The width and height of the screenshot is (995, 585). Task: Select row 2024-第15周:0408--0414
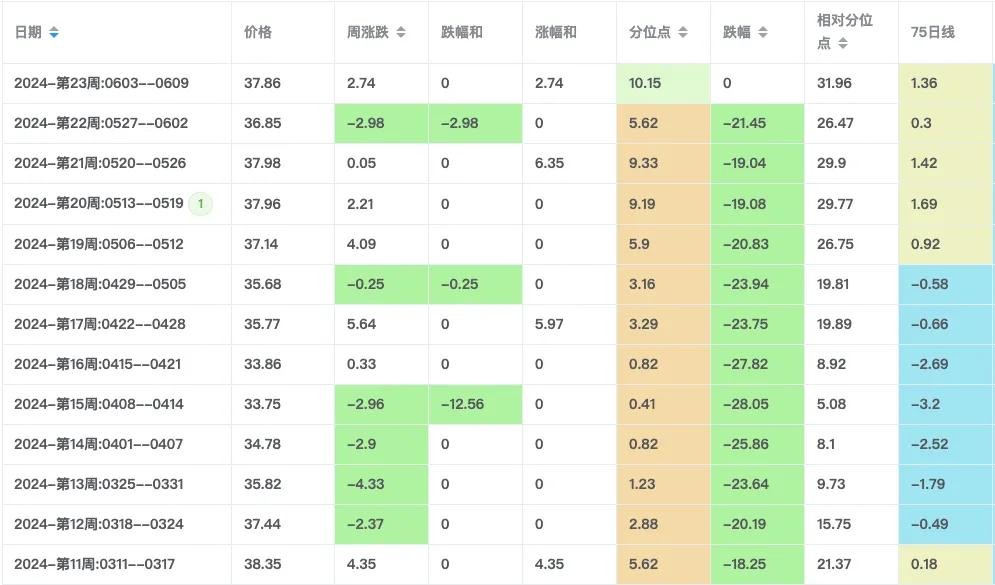101,404
